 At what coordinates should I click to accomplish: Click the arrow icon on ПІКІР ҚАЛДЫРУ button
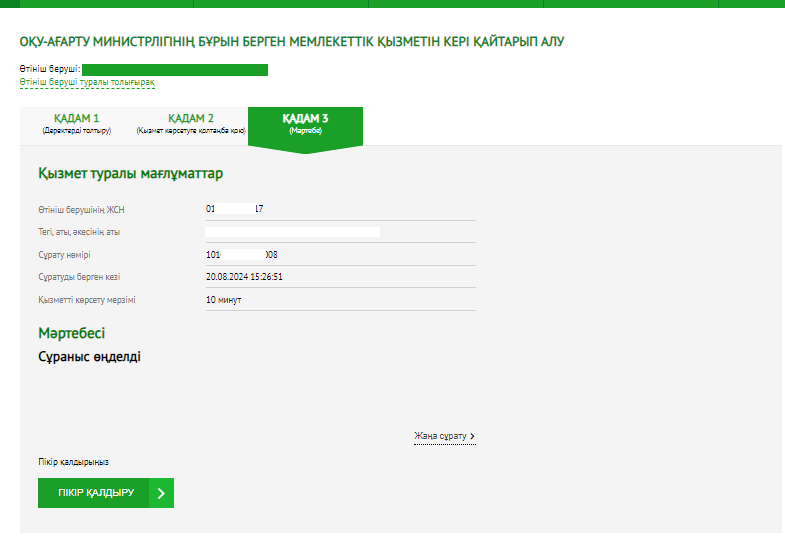[x=161, y=493]
